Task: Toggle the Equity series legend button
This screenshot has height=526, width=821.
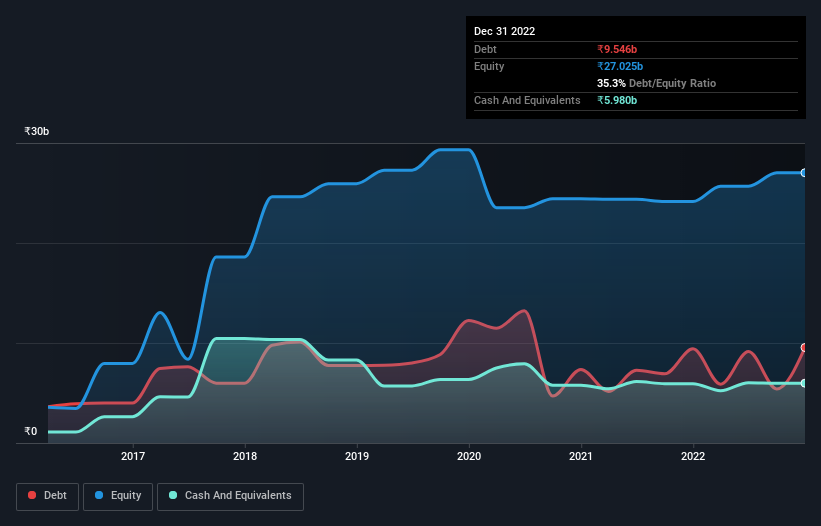Action: pyautogui.click(x=118, y=496)
